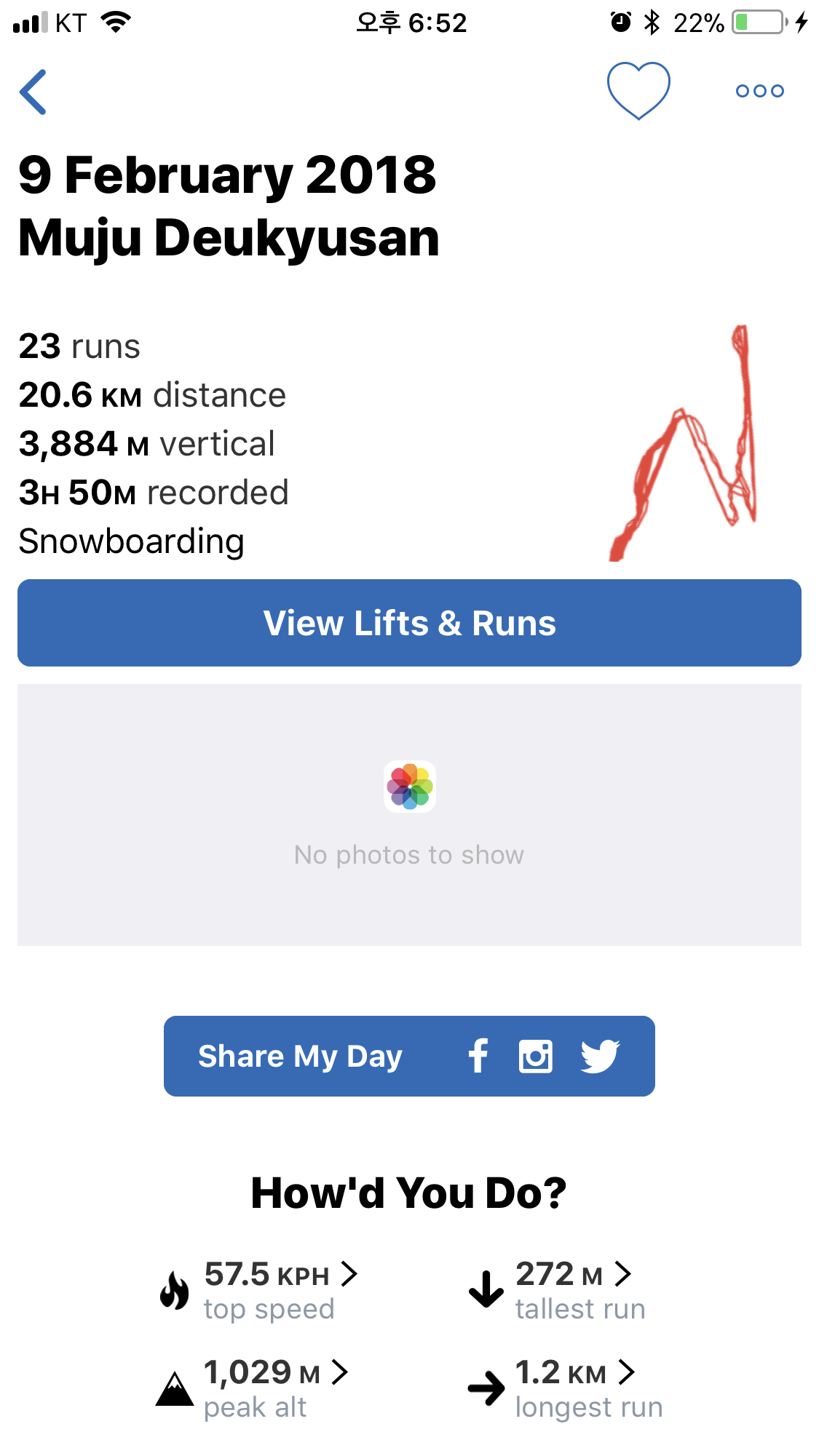Tap the Photos app icon
The height and width of the screenshot is (1456, 819).
pyautogui.click(x=410, y=786)
